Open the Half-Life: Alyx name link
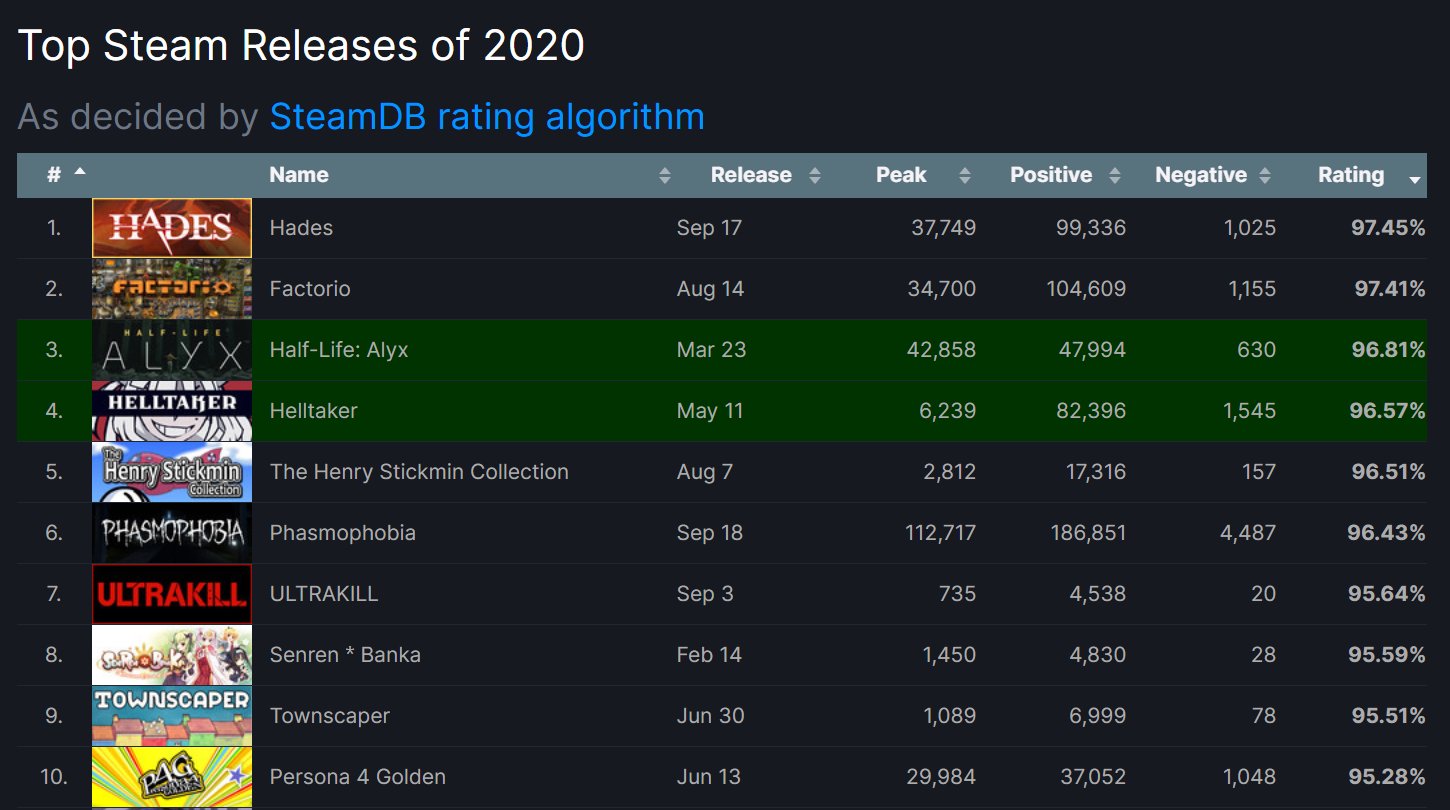The width and height of the screenshot is (1450, 810). click(339, 350)
